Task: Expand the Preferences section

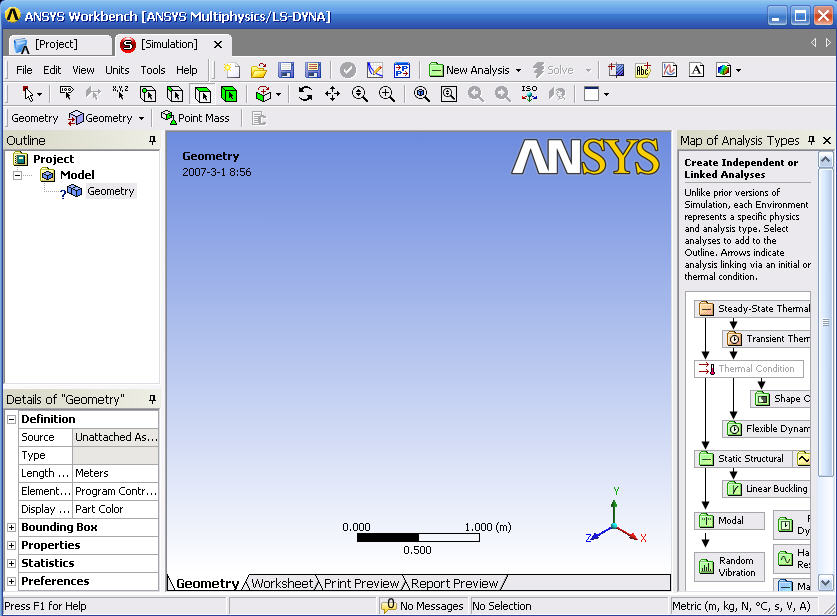Action: point(11,581)
